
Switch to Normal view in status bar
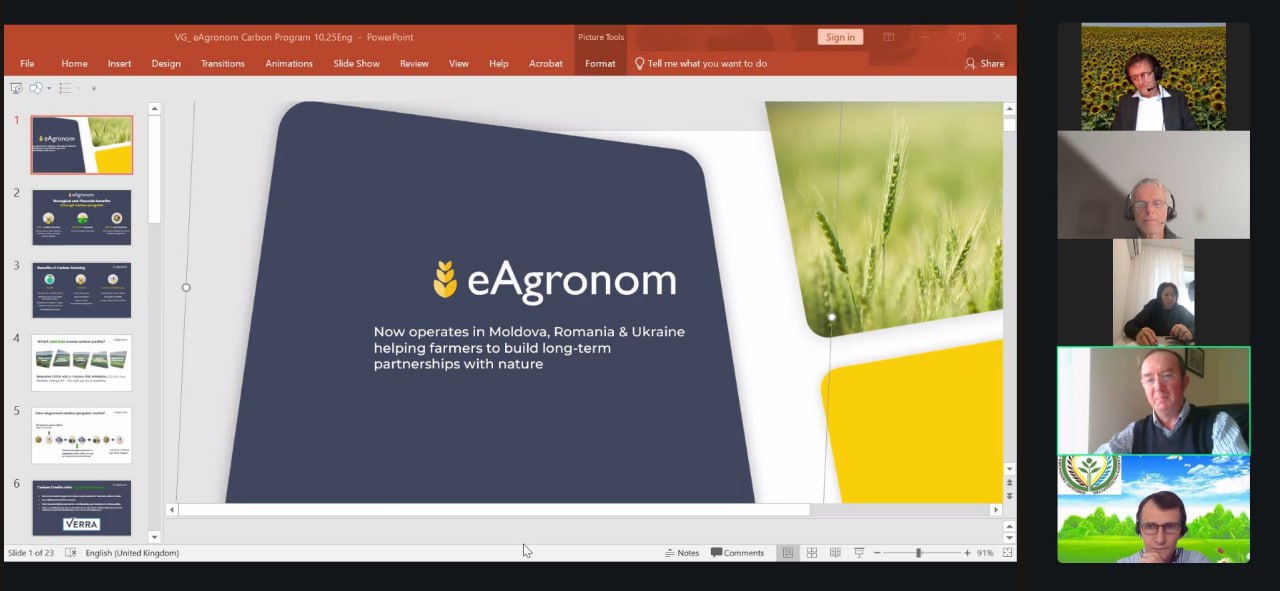(788, 553)
